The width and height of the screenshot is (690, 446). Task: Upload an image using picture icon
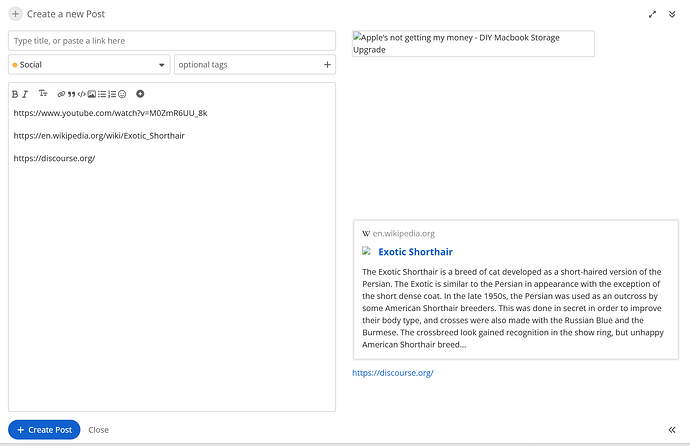tap(92, 94)
